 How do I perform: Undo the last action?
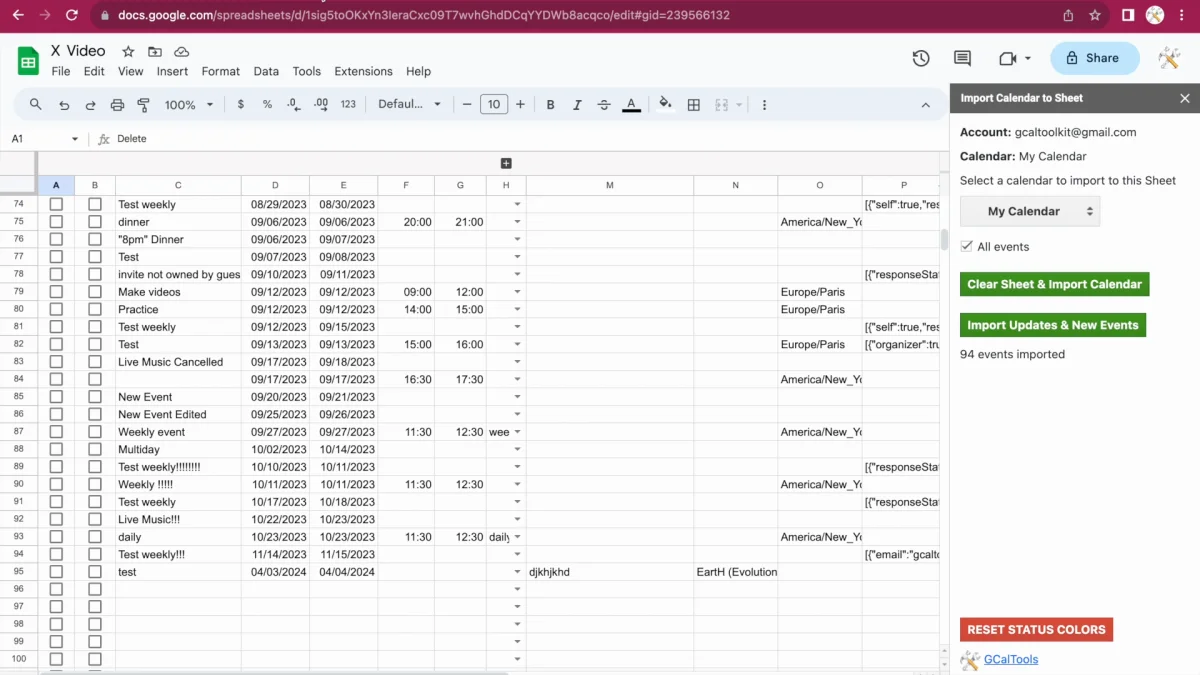tap(64, 104)
